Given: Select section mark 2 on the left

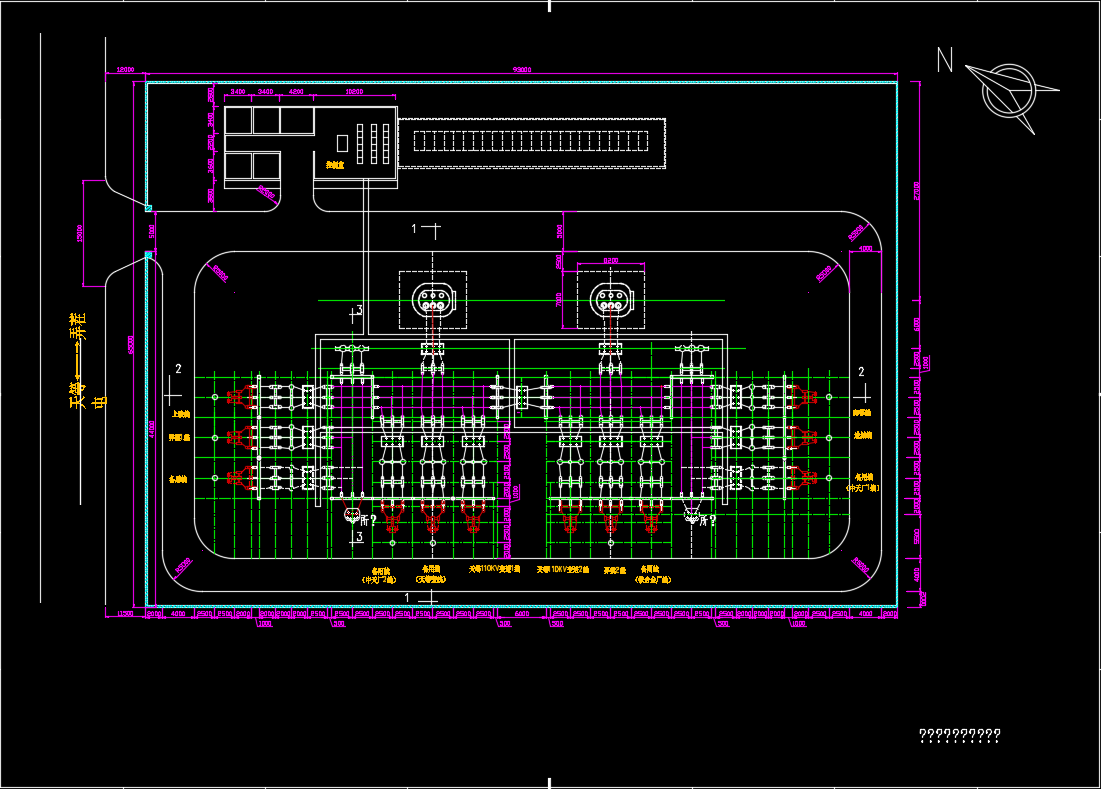Looking at the screenshot, I should click(x=174, y=386).
